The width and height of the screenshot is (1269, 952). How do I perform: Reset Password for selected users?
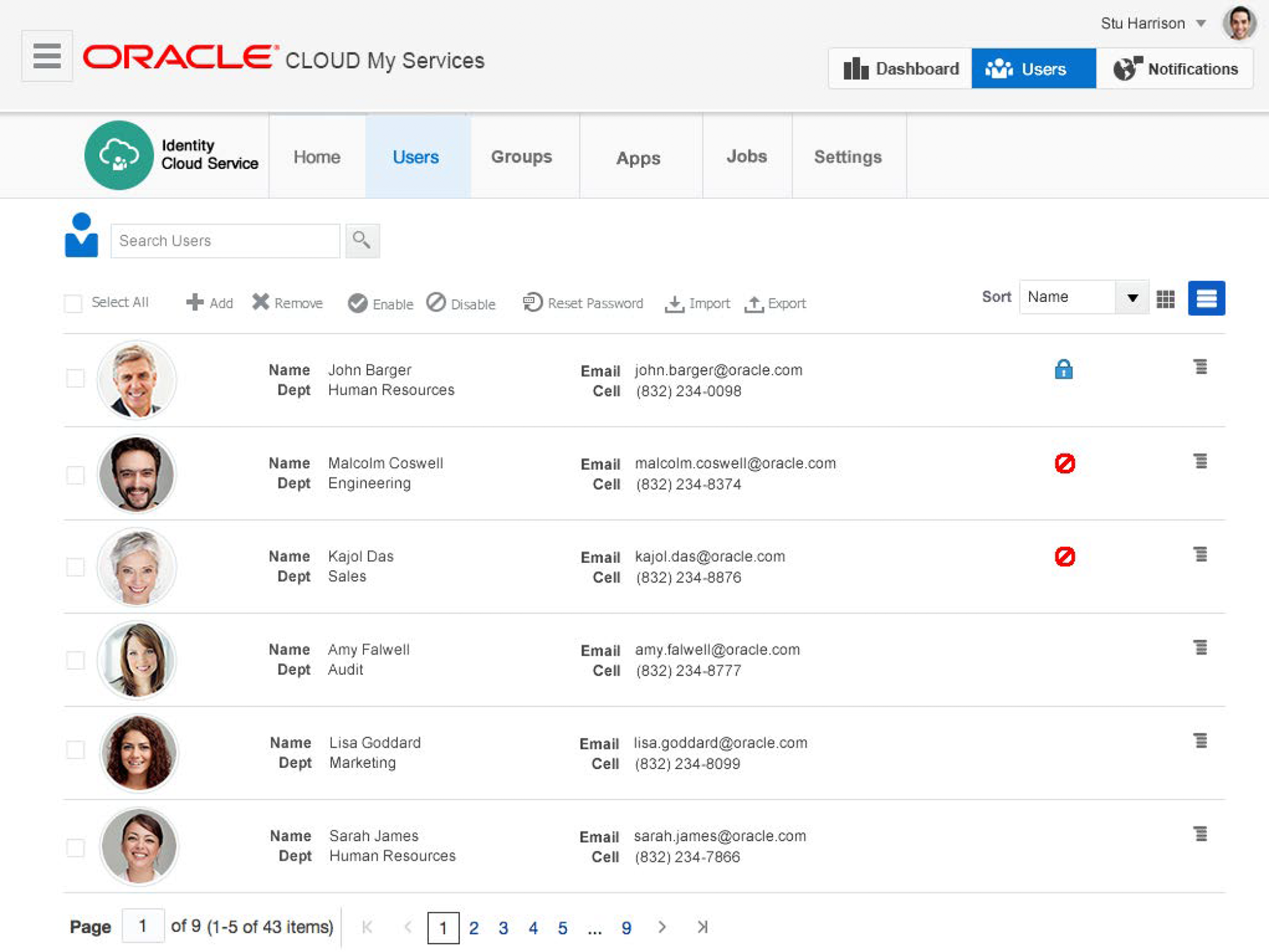point(583,303)
